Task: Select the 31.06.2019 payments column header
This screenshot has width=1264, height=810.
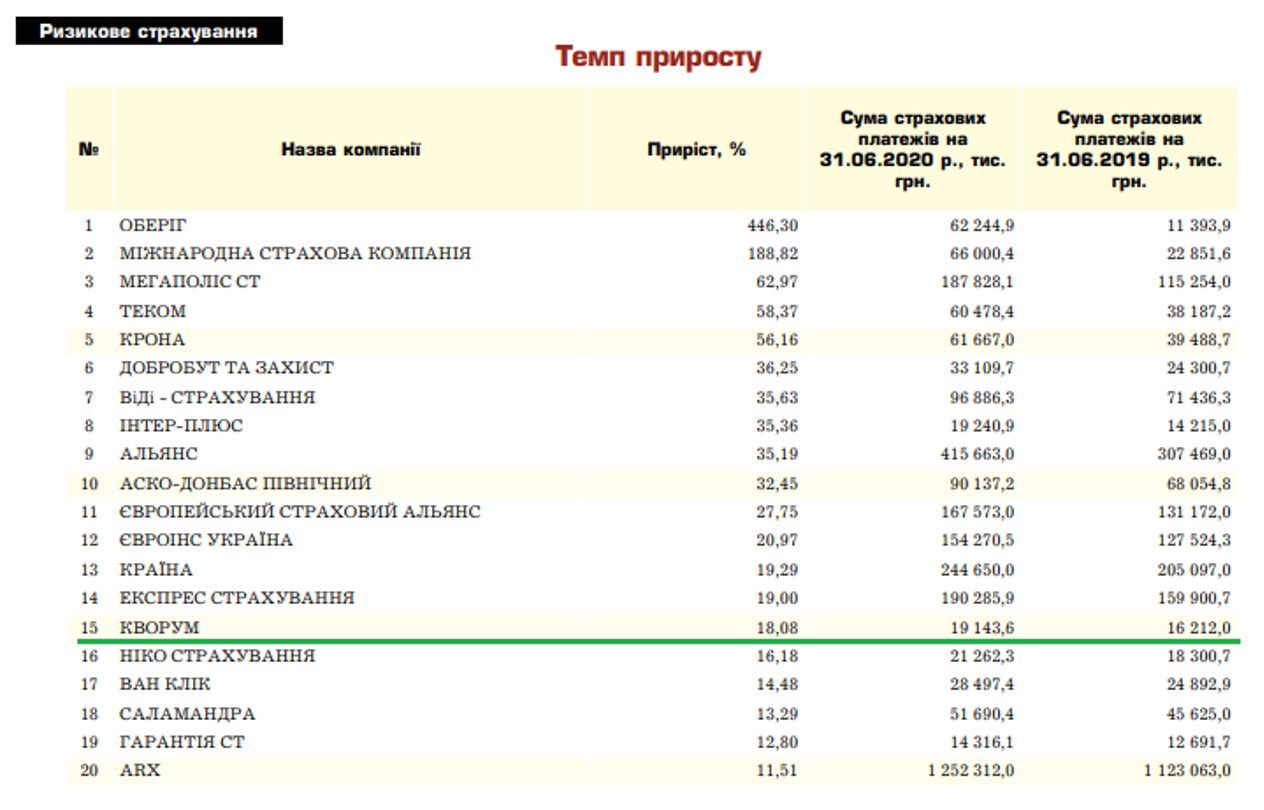Action: point(1129,150)
